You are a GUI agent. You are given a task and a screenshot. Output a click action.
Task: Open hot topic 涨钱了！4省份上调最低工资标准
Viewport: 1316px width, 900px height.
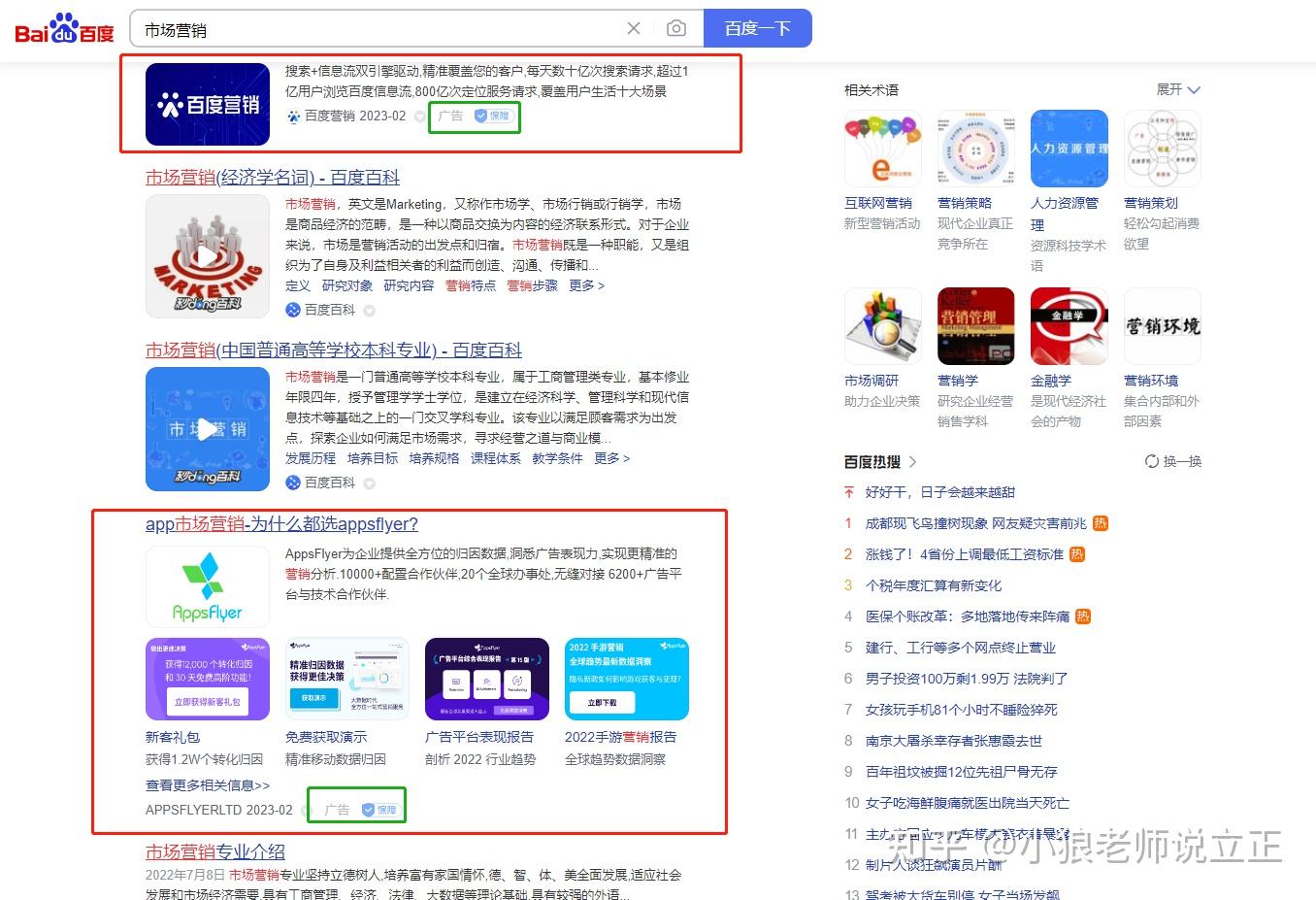coord(965,554)
